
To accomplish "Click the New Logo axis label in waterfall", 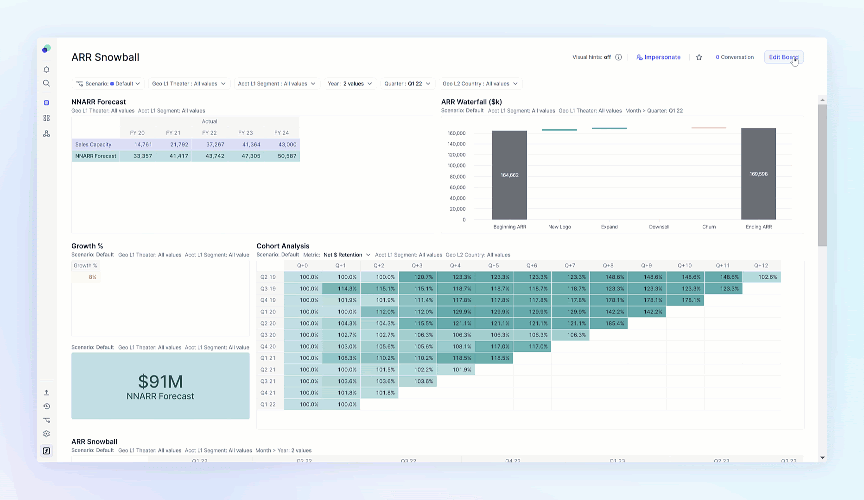I will tap(560, 227).
